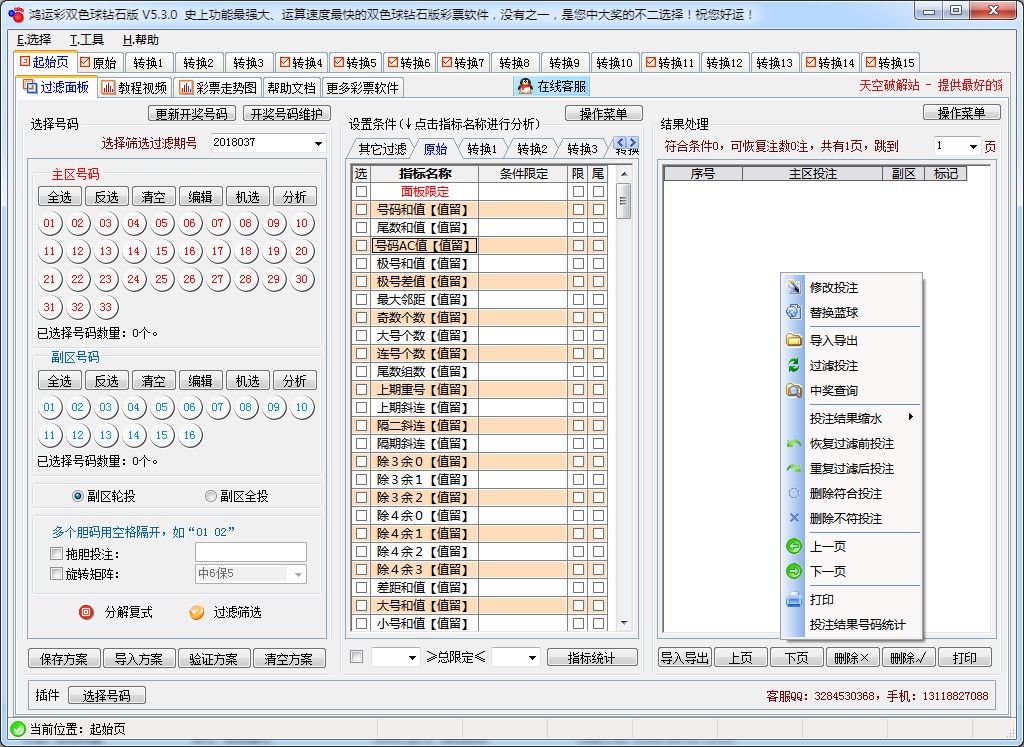
Task: Open the 中6保5 matrix dropdown
Action: tap(298, 573)
